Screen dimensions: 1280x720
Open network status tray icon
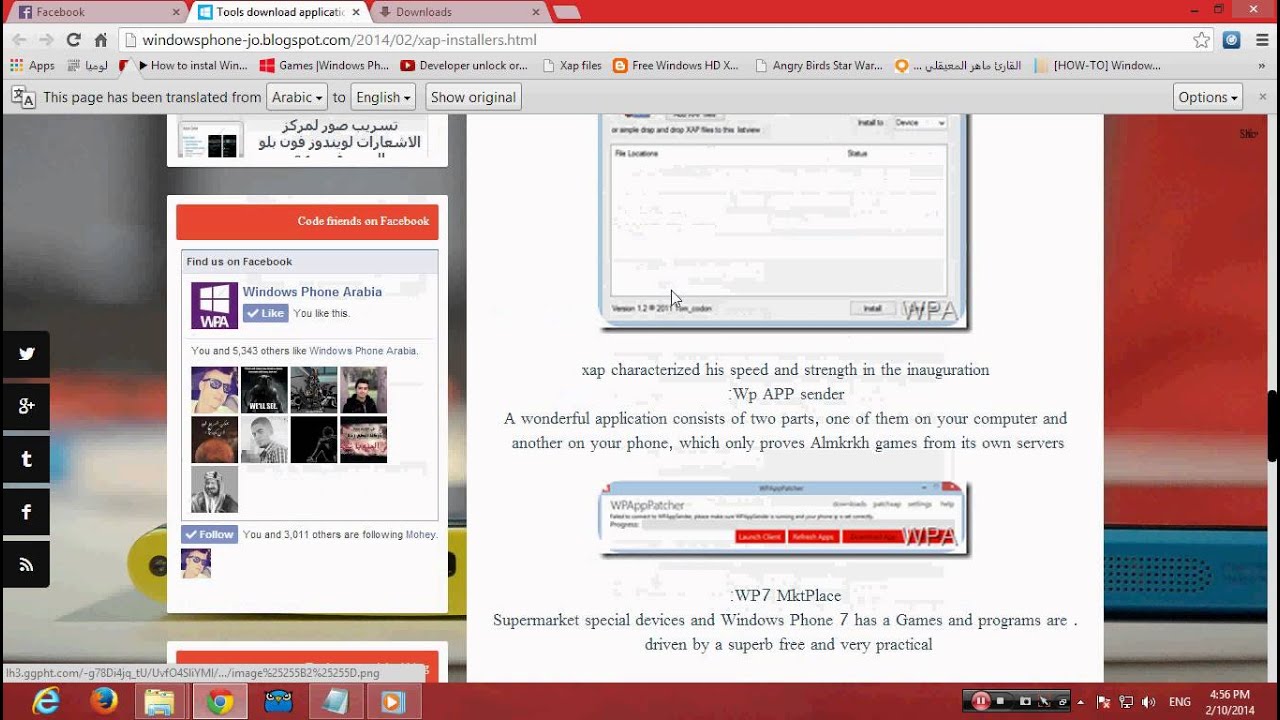tap(1128, 702)
